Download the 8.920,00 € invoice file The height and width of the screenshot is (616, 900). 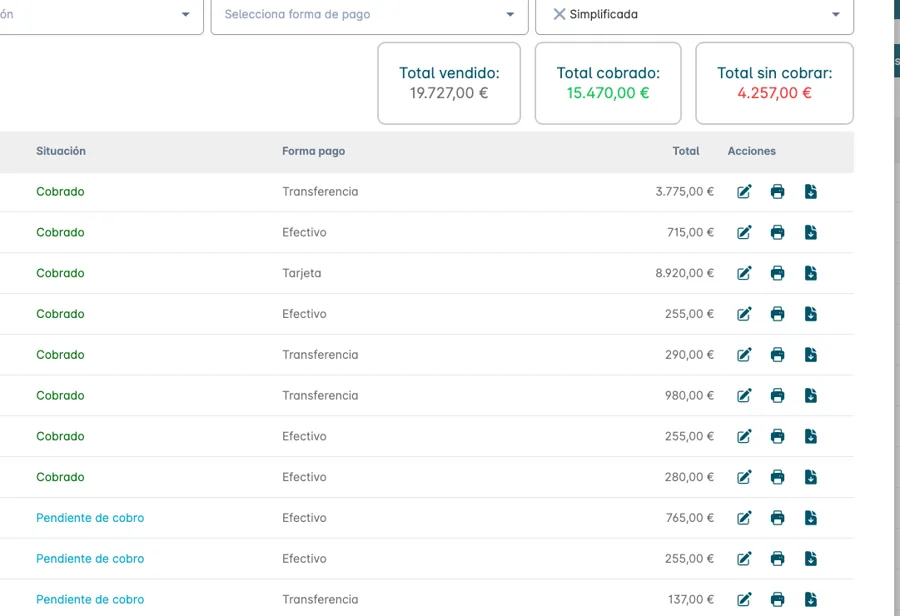810,273
